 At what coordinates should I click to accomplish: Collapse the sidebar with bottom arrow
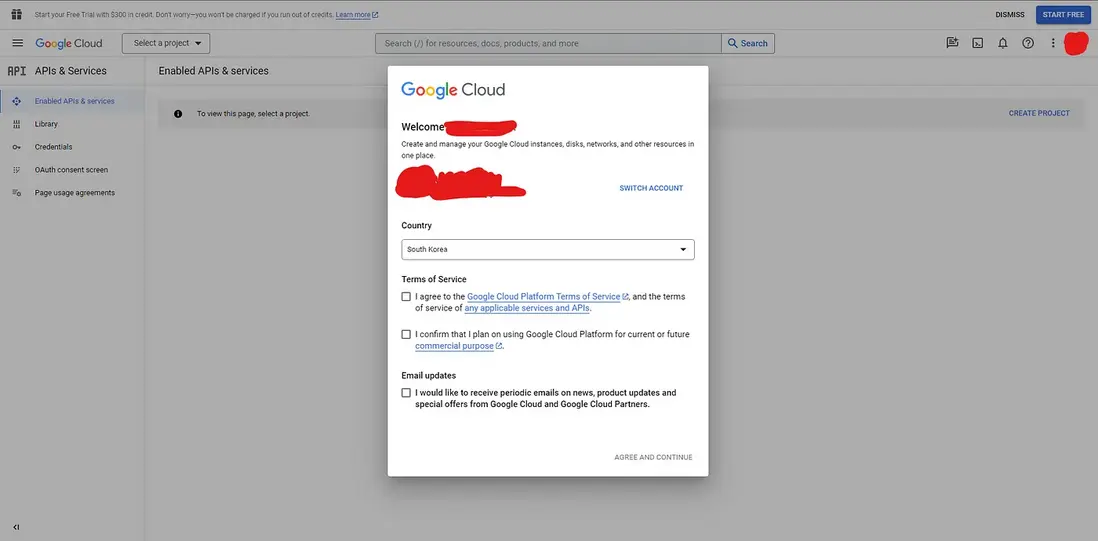[17, 527]
